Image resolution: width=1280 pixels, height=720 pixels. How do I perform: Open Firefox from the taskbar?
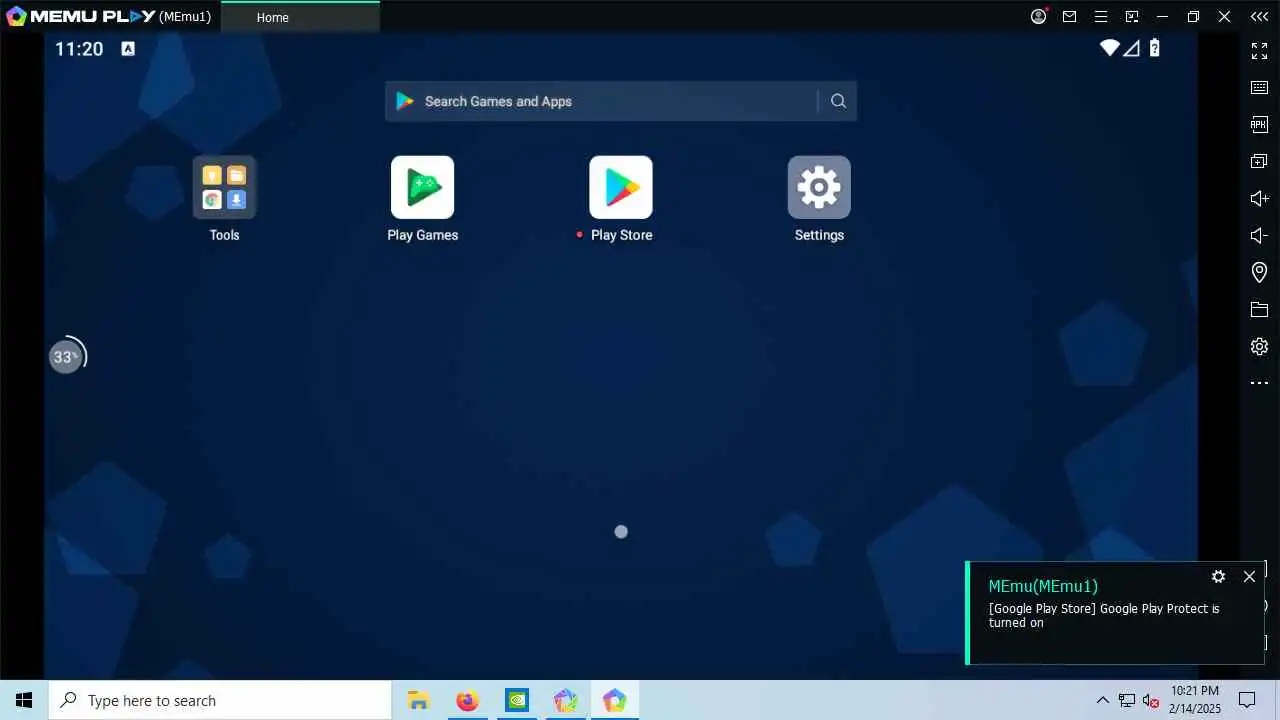(467, 700)
